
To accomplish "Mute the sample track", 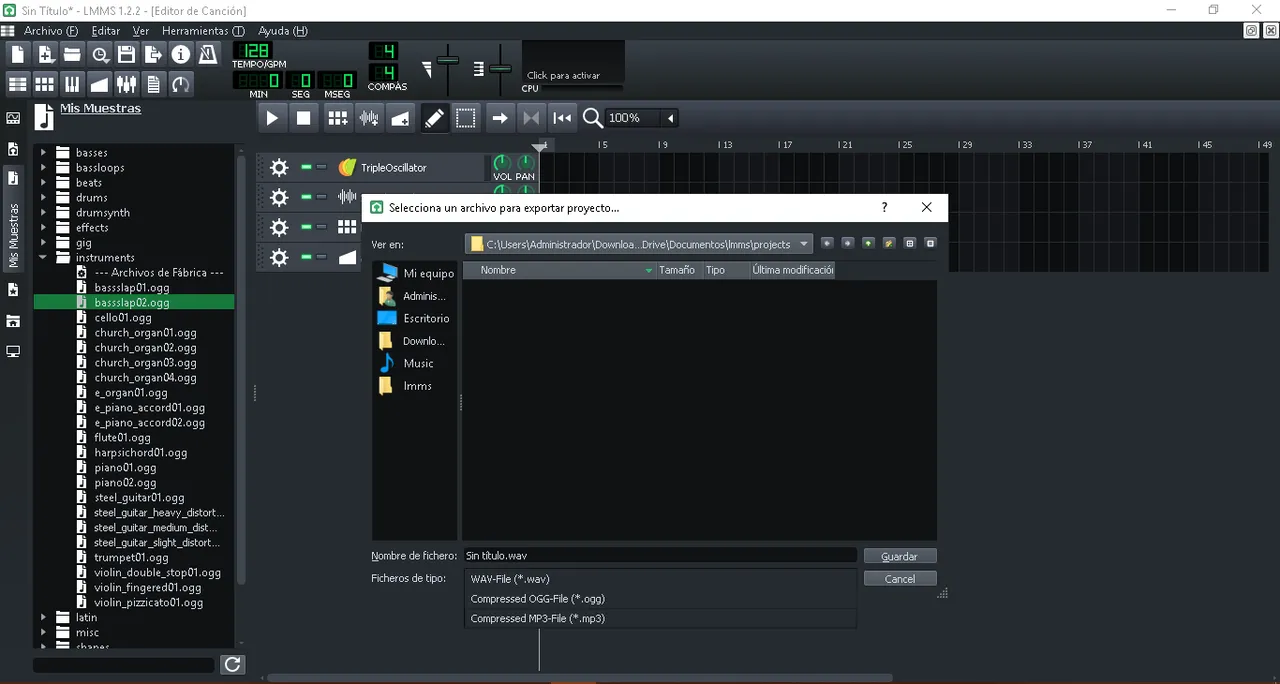I will tap(306, 197).
